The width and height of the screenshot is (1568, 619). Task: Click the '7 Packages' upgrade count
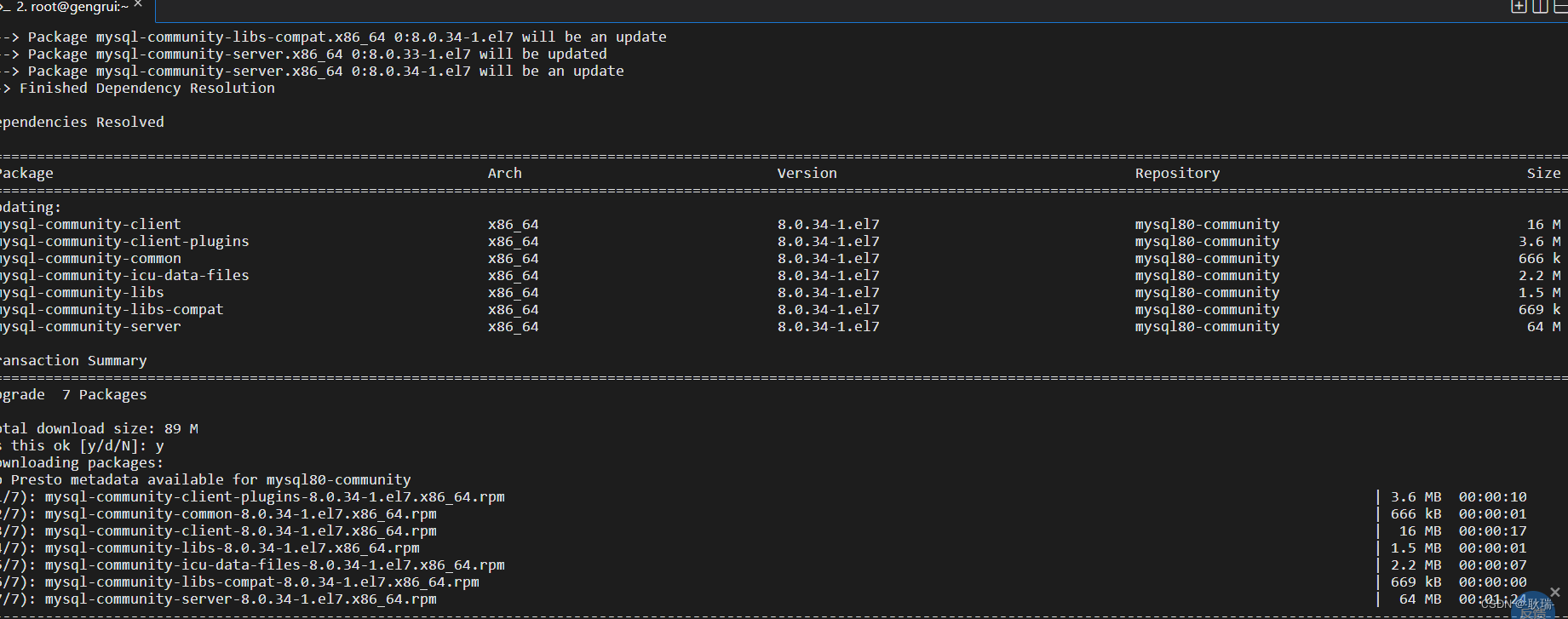coord(104,394)
